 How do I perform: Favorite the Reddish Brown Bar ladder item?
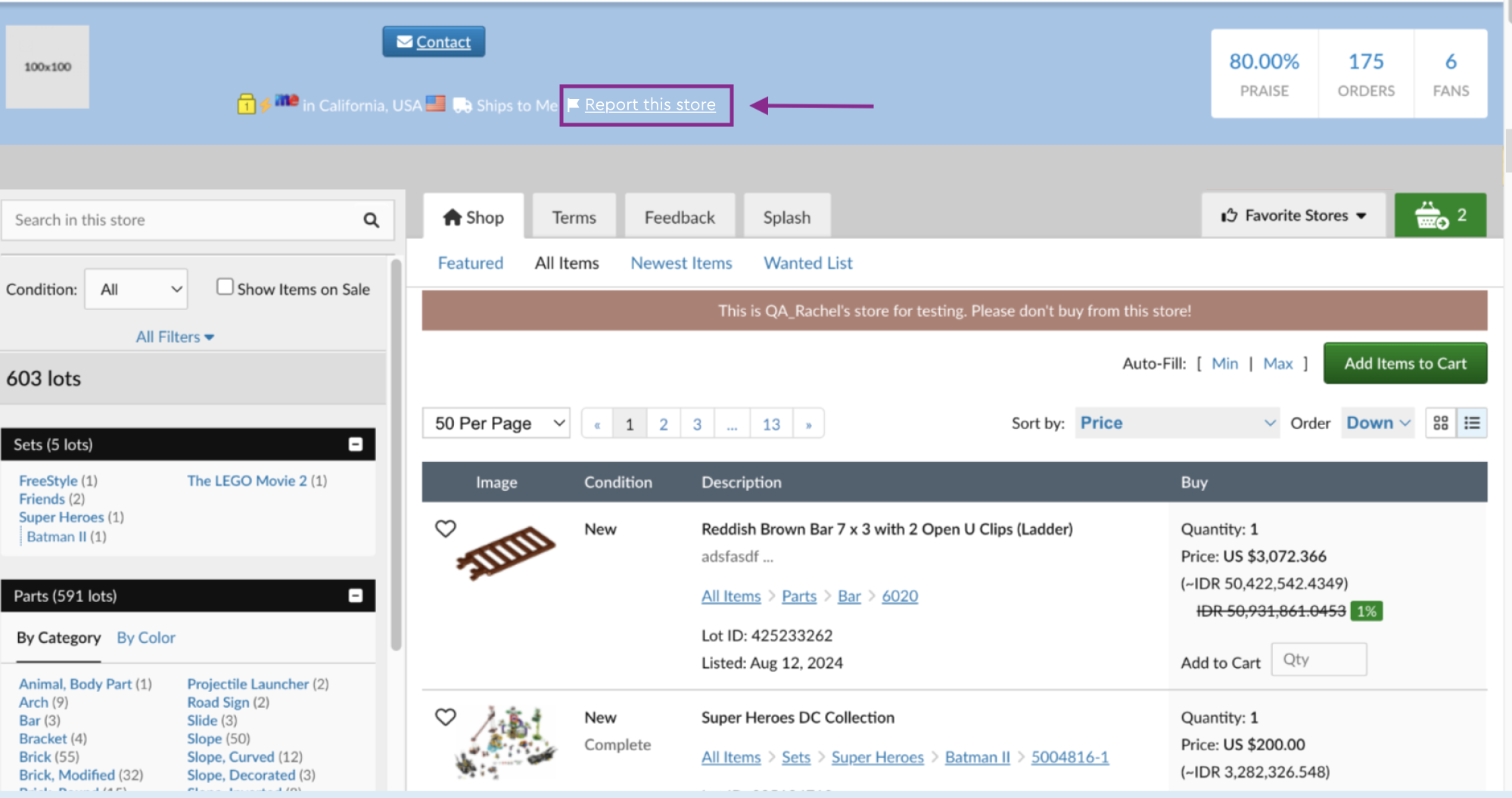pyautogui.click(x=446, y=529)
